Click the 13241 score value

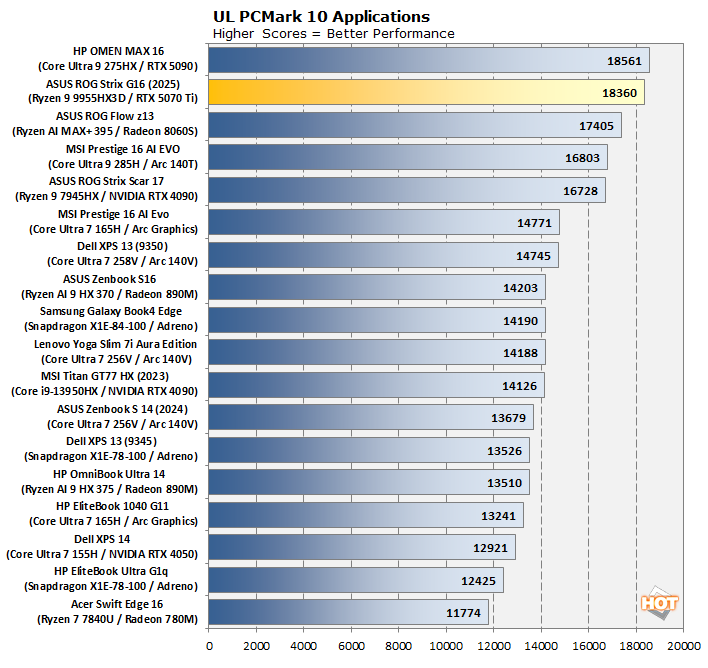(498, 516)
